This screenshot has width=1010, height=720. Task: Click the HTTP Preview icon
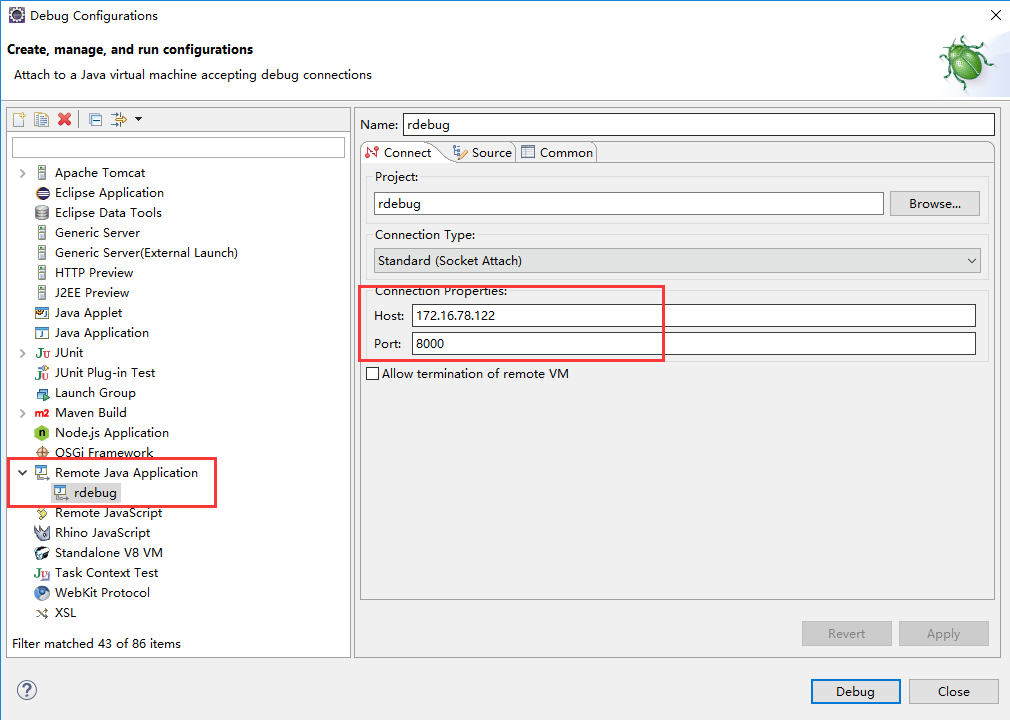click(42, 272)
